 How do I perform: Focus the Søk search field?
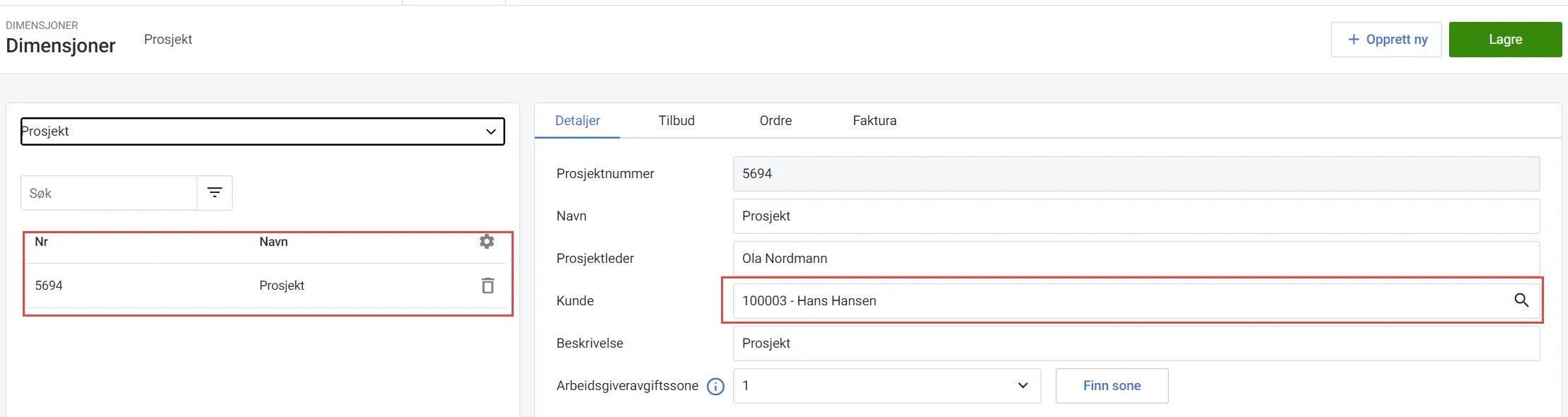[109, 193]
